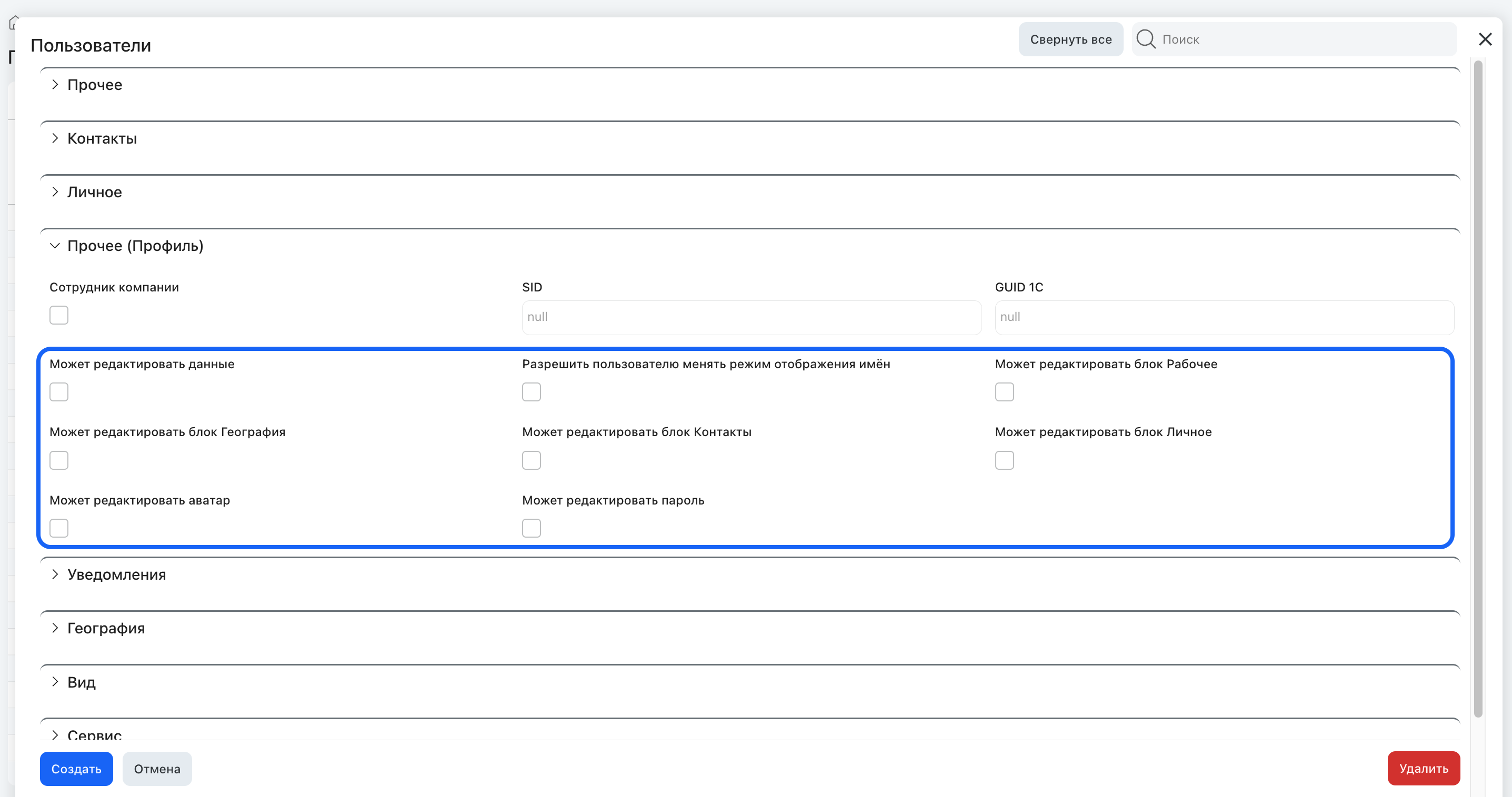This screenshot has width=1512, height=797.
Task: Check Может редактировать блок Рабочее
Action: pyautogui.click(x=1004, y=391)
